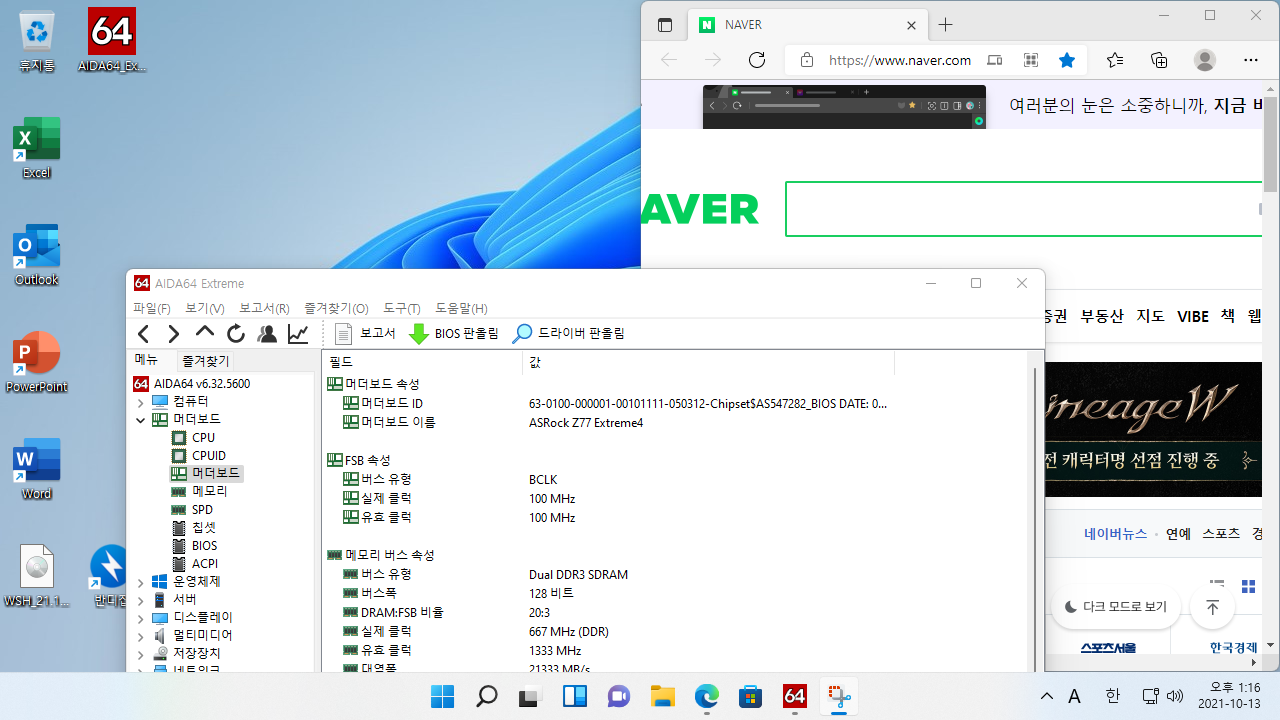This screenshot has height=720, width=1280.
Task: Expand the 저장장치 tree node
Action: point(141,654)
